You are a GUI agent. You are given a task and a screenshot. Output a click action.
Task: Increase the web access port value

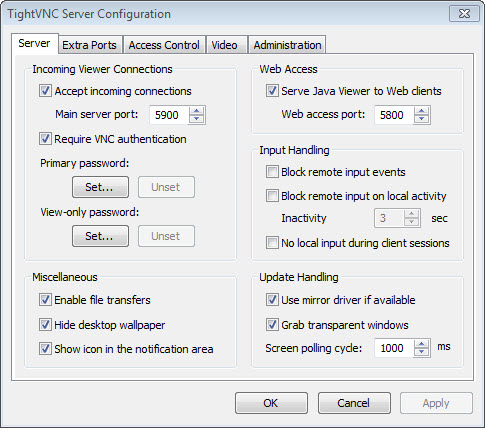(422, 111)
